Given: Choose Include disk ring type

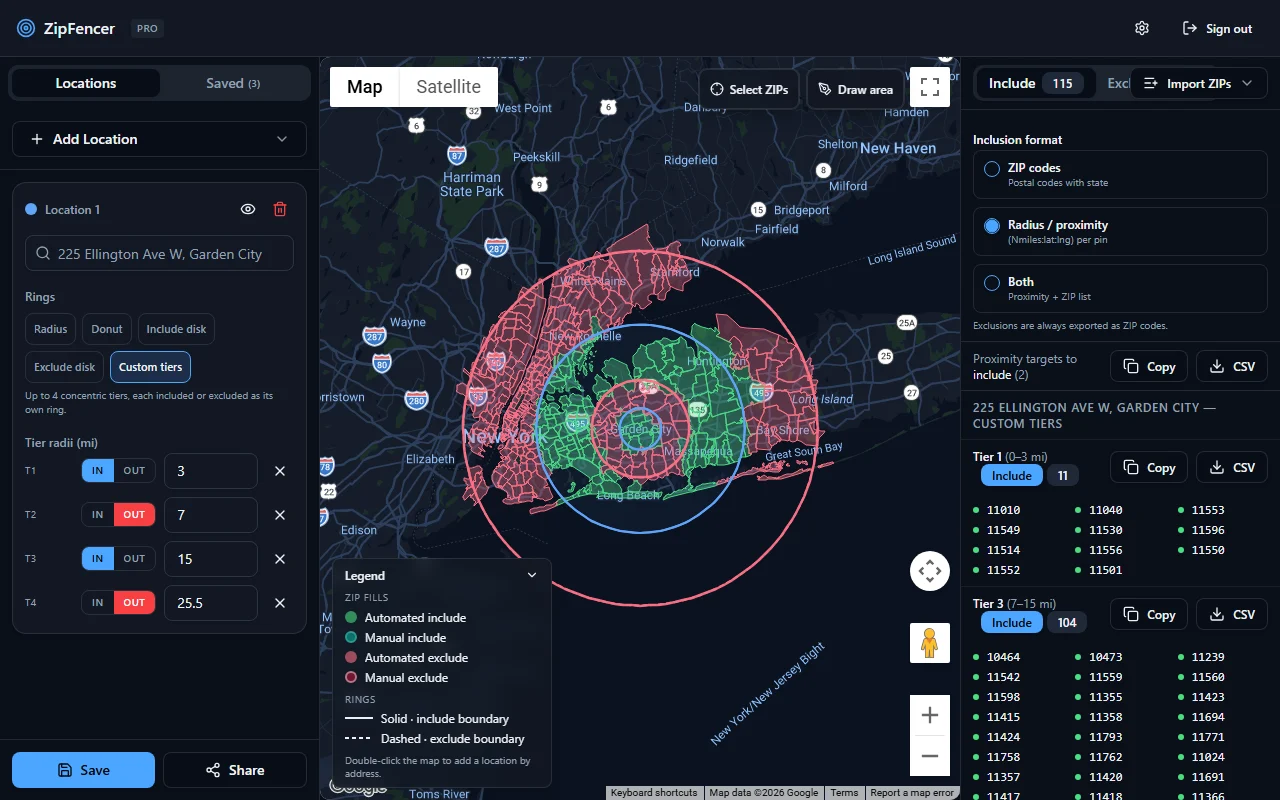Looking at the screenshot, I should click(x=176, y=329).
